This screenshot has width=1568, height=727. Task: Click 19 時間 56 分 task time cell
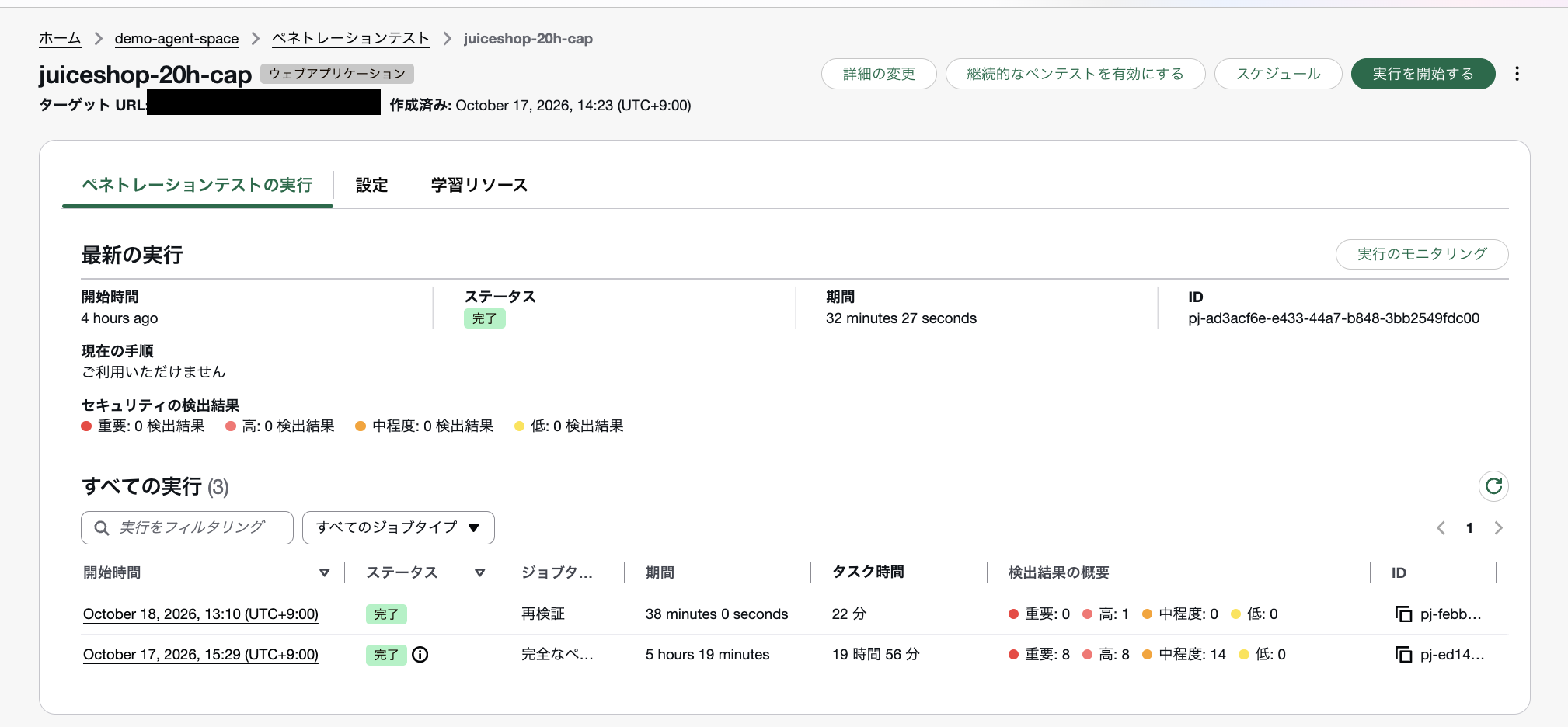[876, 655]
